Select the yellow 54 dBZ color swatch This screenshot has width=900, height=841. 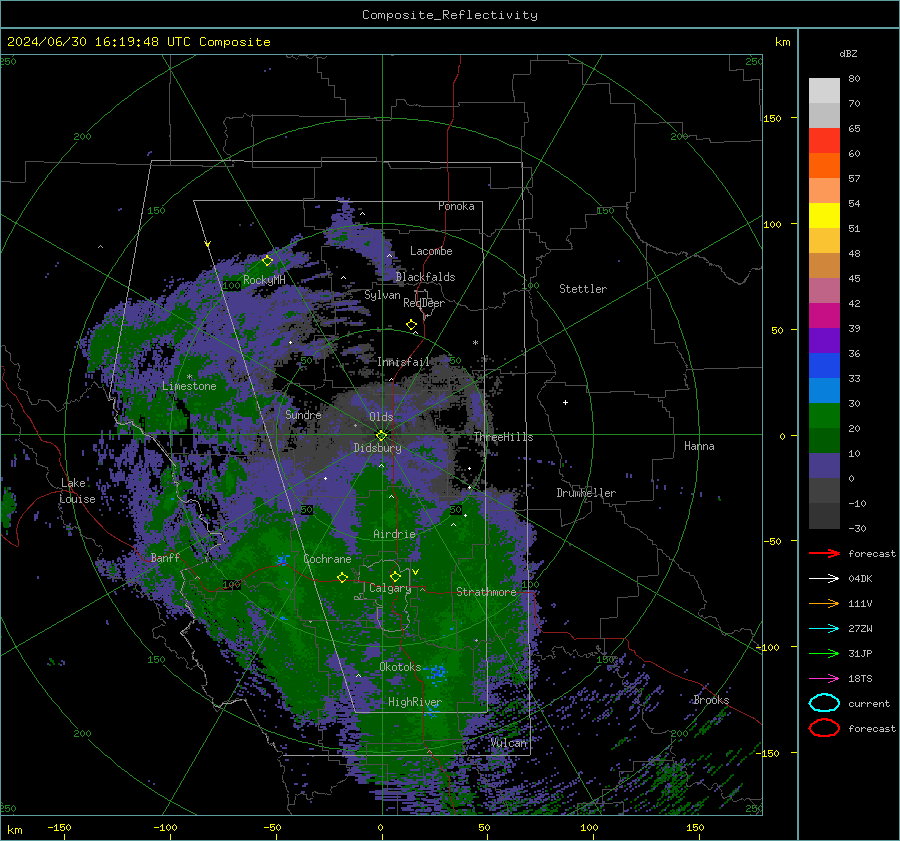pos(824,215)
